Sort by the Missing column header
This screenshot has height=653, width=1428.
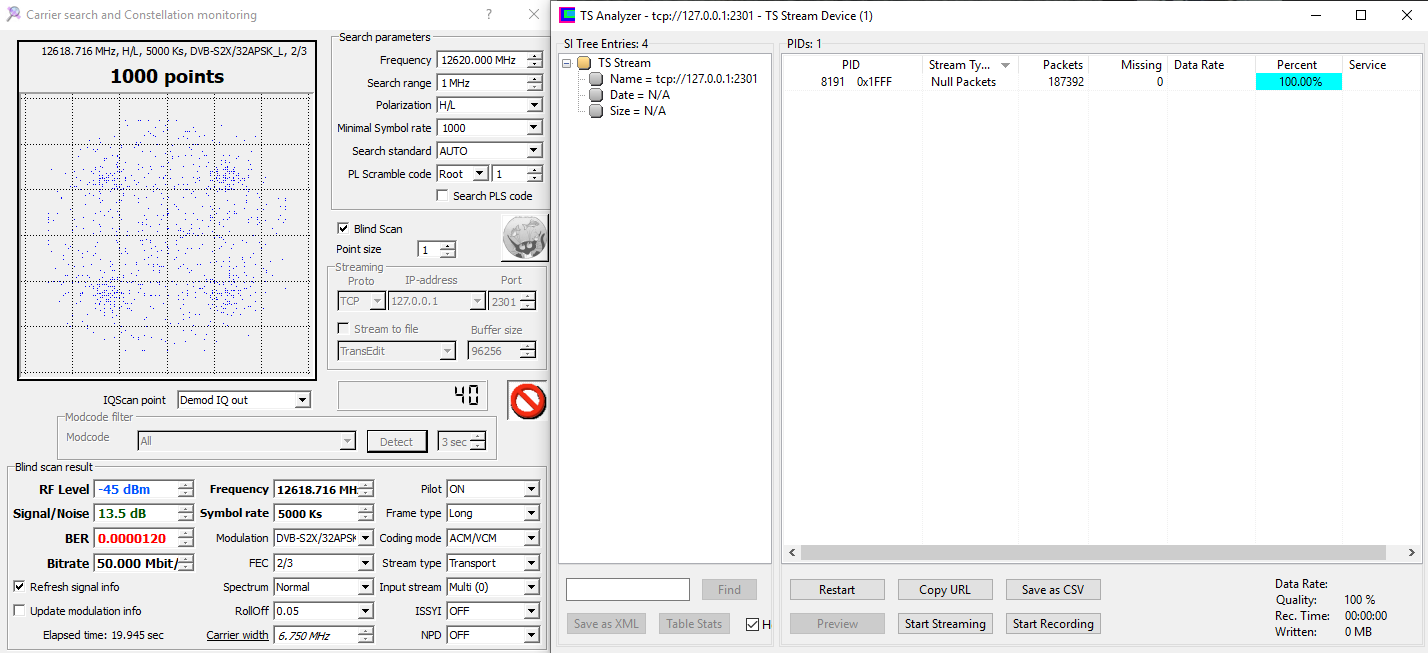pyautogui.click(x=1128, y=65)
